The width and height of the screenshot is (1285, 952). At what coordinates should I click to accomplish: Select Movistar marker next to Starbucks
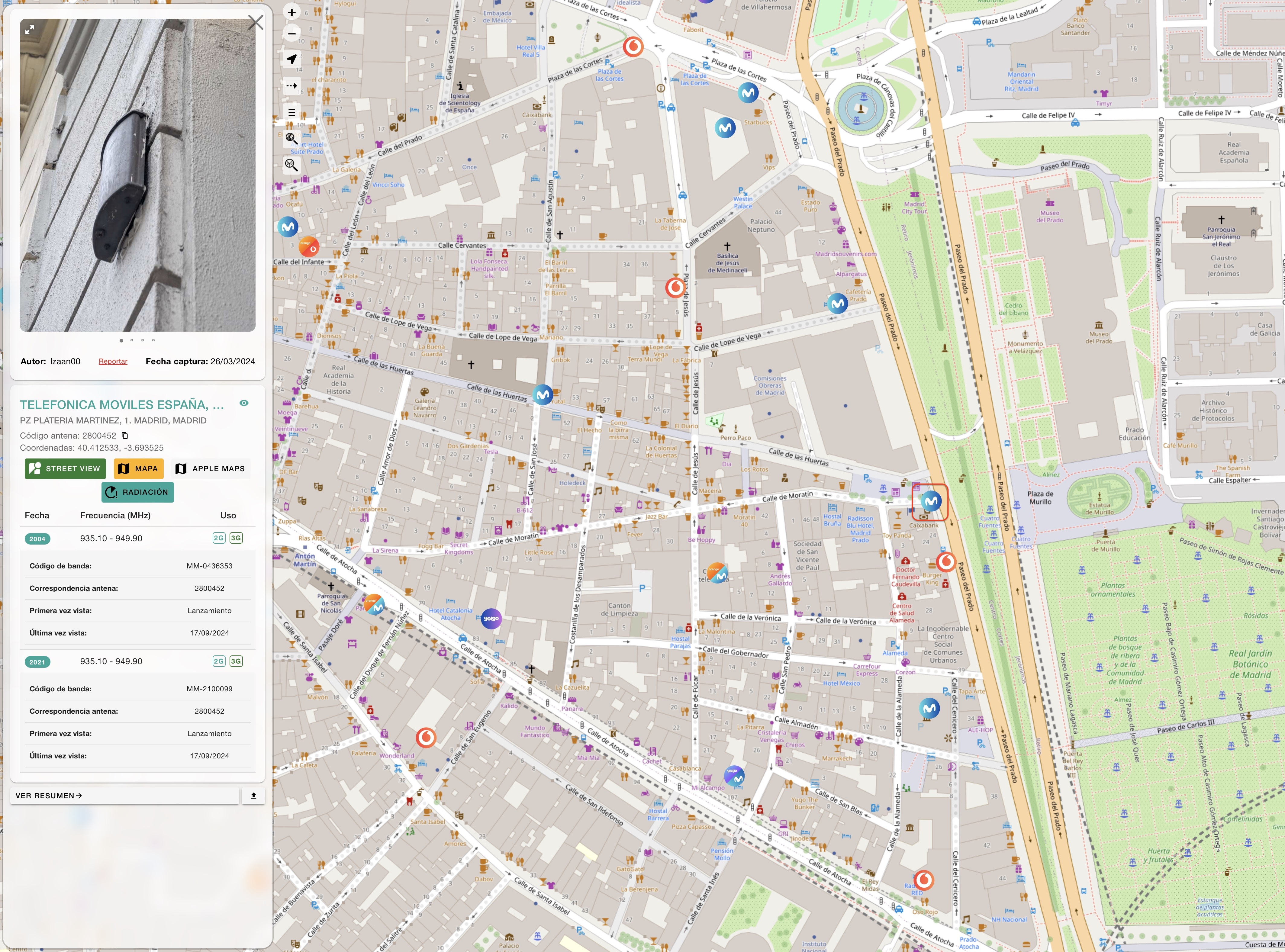[748, 93]
